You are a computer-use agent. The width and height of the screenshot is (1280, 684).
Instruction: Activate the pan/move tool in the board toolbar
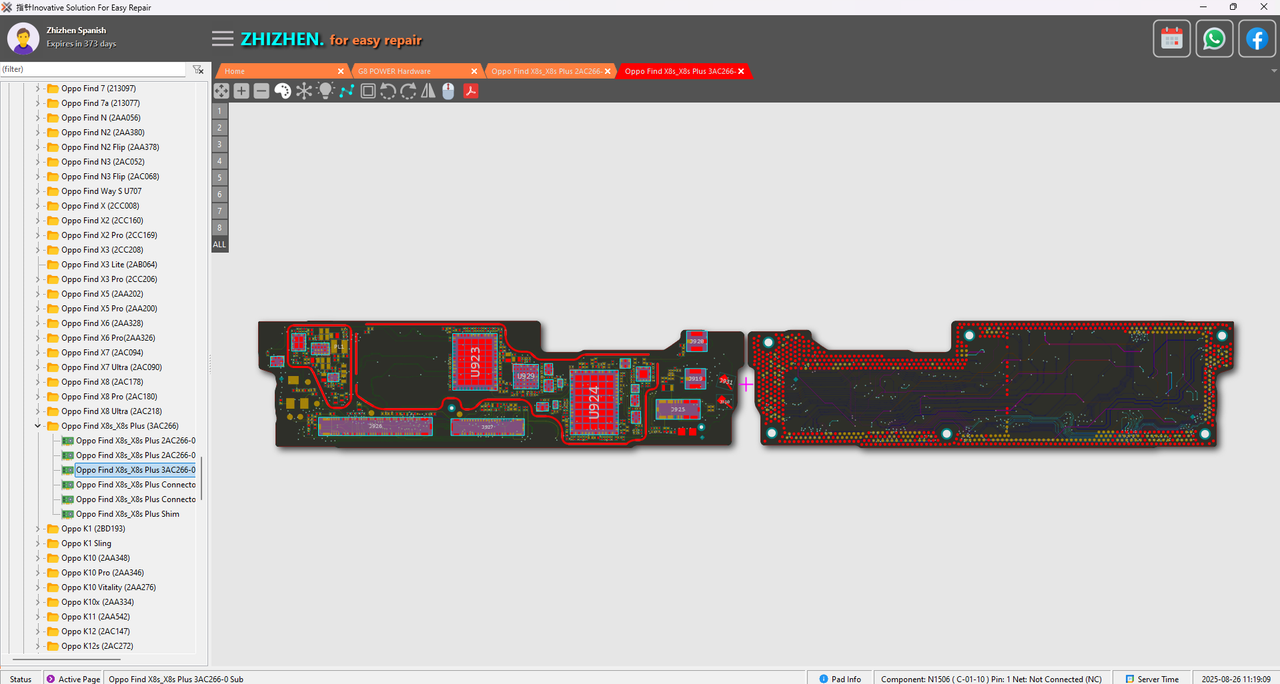[221, 91]
